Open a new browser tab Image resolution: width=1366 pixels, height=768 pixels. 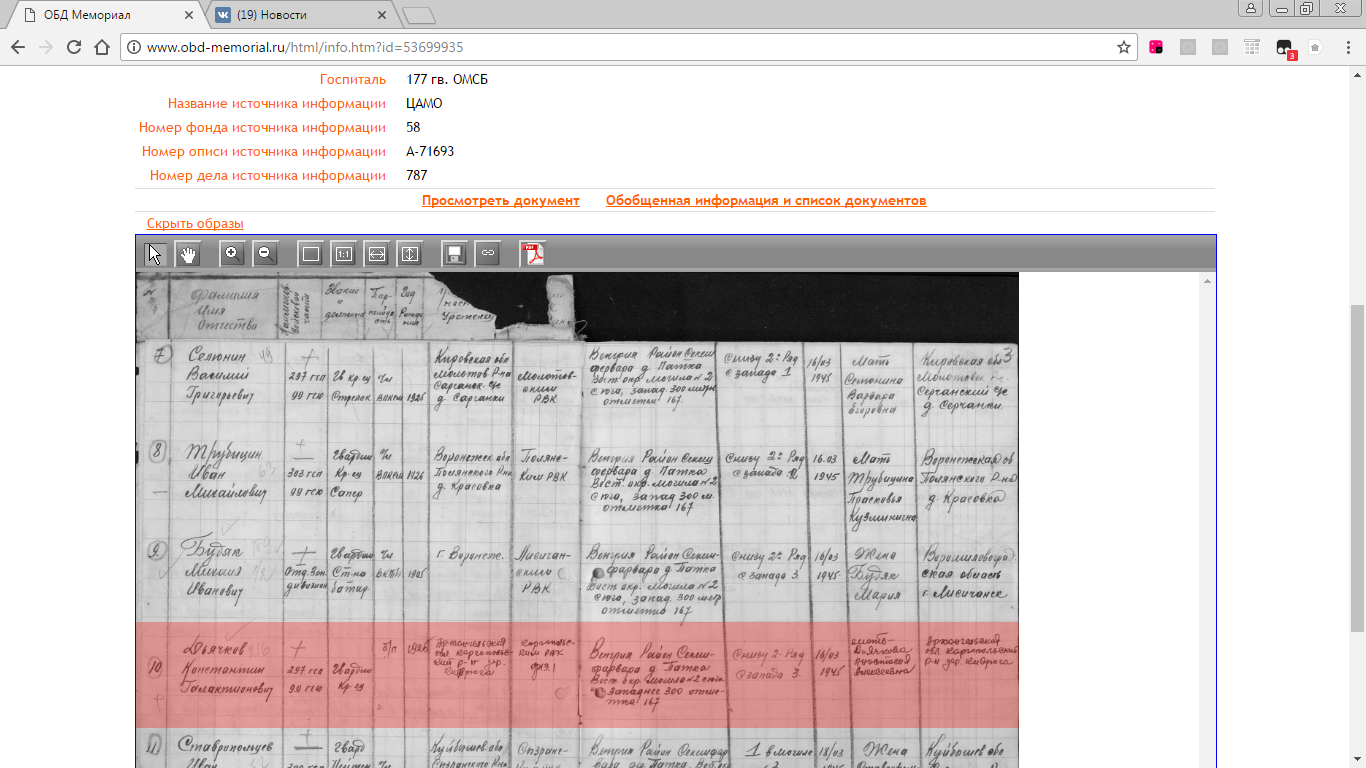point(418,15)
